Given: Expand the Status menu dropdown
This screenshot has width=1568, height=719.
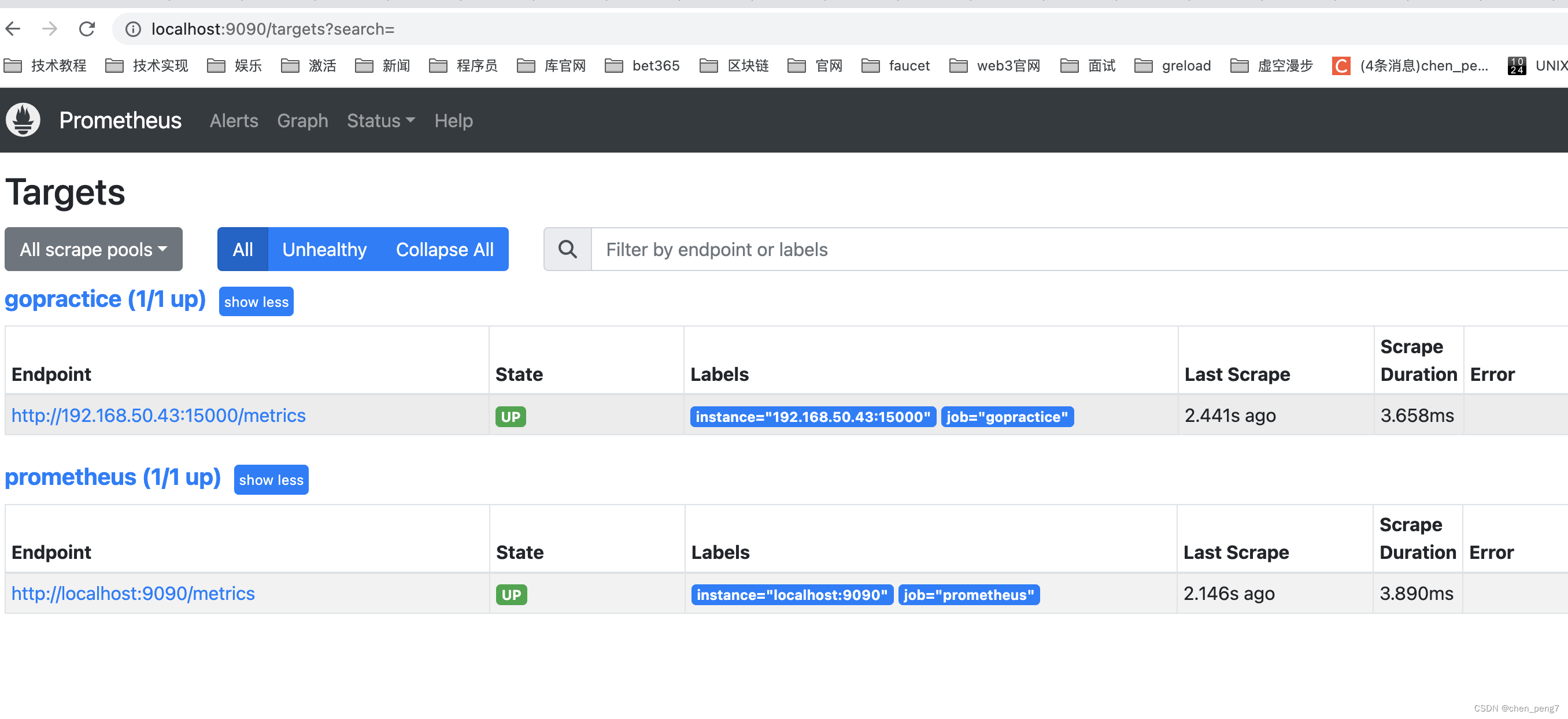Looking at the screenshot, I should [x=381, y=120].
